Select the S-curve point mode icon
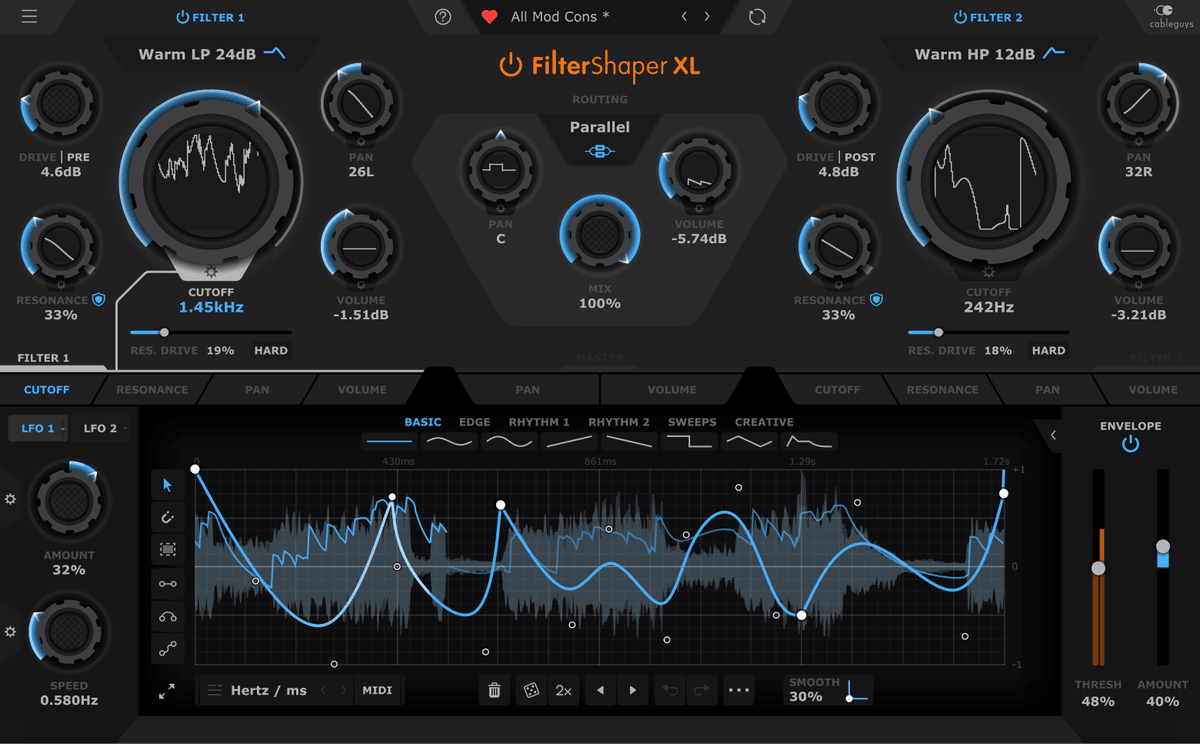The image size is (1200, 744). pos(167,648)
